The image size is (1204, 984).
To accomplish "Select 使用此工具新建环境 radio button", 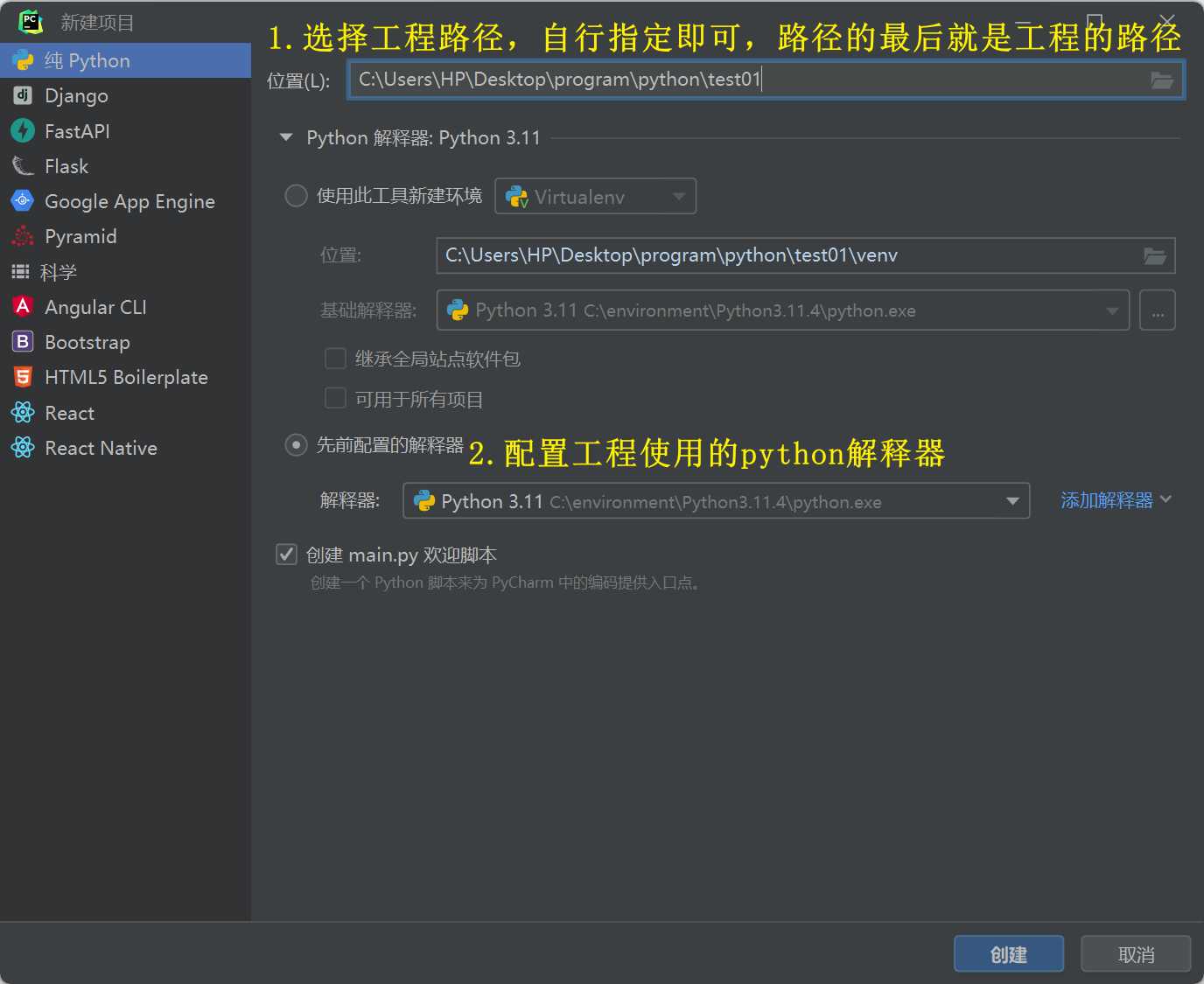I will point(297,196).
